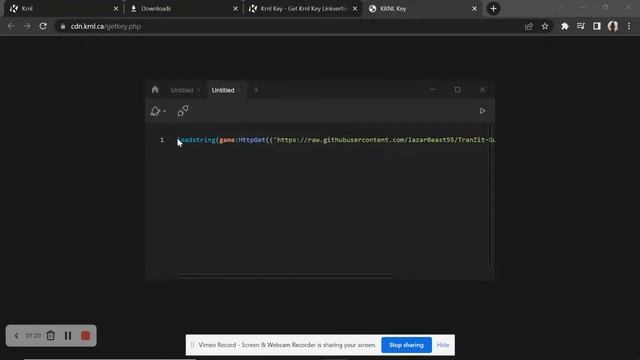
Task: Click line number 1 in the editor
Action: point(162,140)
